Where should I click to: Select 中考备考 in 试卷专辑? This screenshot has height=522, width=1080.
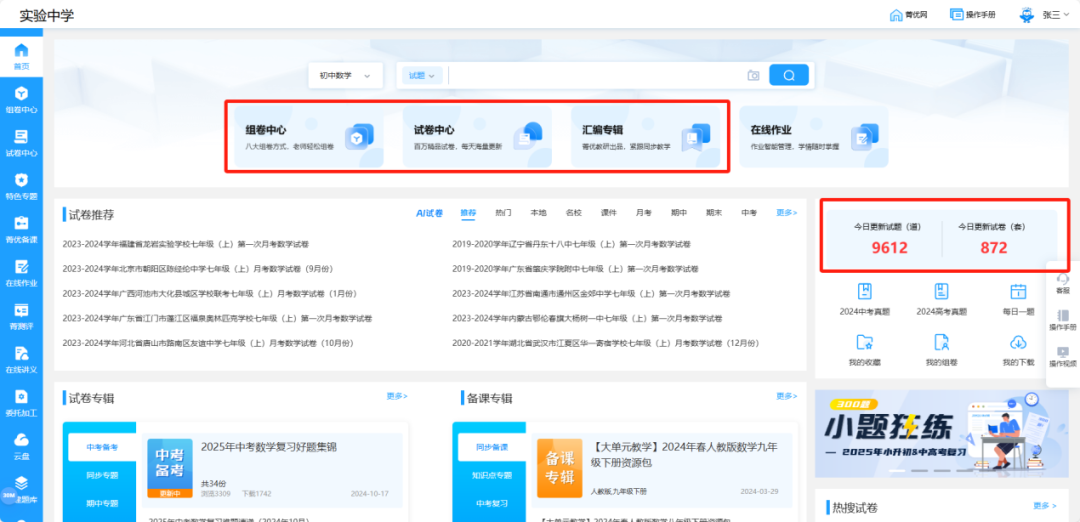click(x=102, y=448)
